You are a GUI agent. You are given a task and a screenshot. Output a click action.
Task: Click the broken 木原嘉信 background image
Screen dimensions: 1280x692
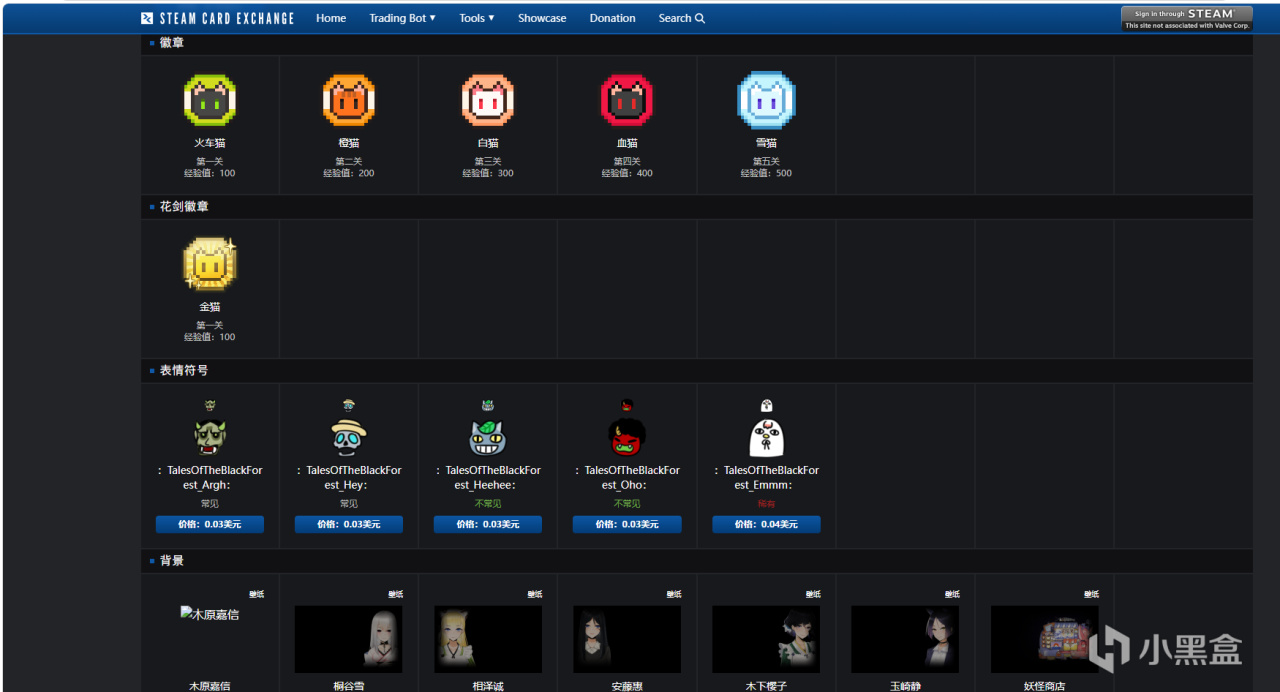(209, 614)
